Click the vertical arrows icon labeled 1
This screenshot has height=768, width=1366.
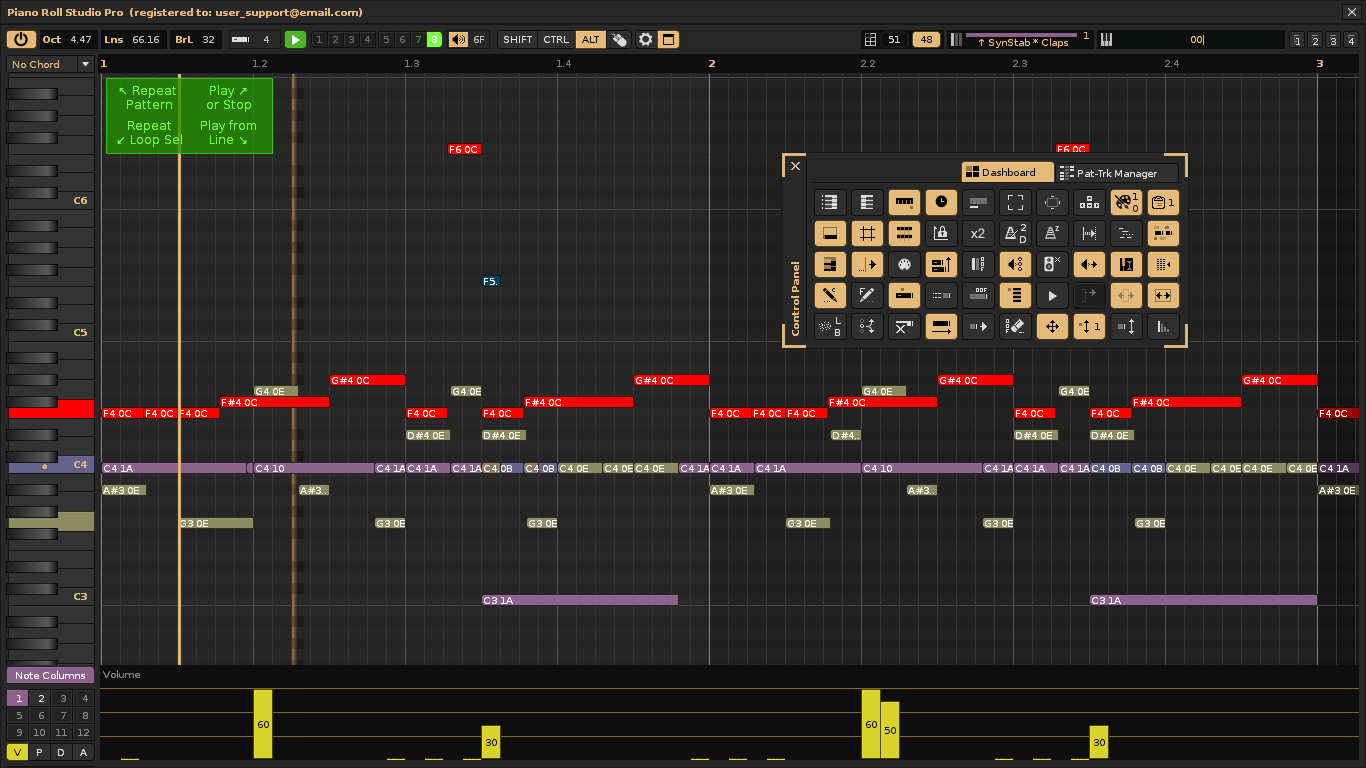pos(1089,327)
